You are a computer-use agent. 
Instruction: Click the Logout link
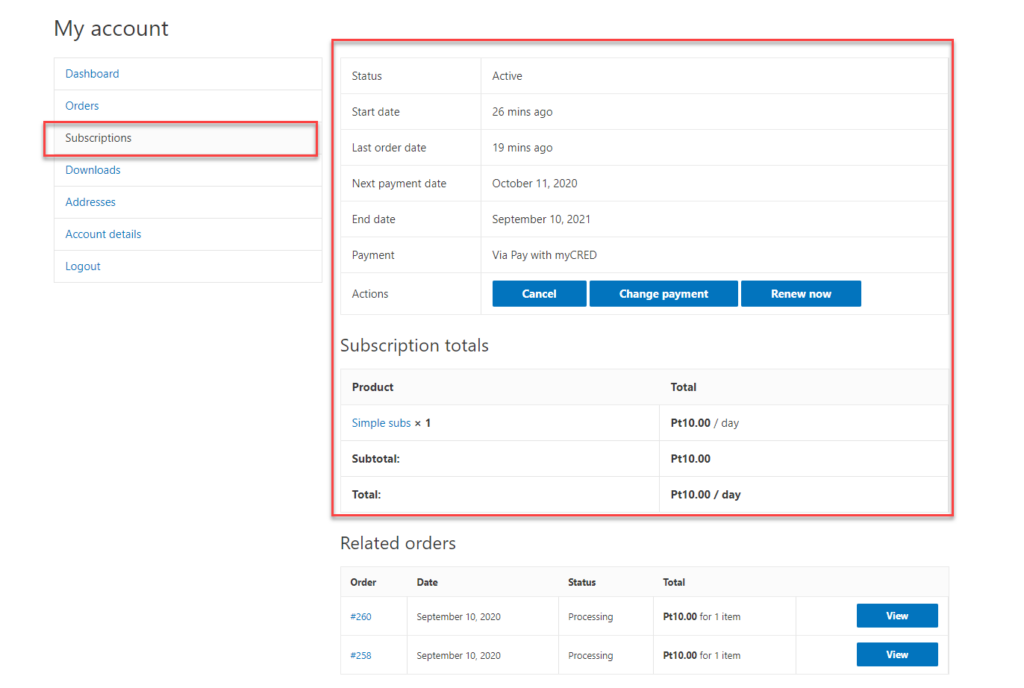pyautogui.click(x=82, y=266)
